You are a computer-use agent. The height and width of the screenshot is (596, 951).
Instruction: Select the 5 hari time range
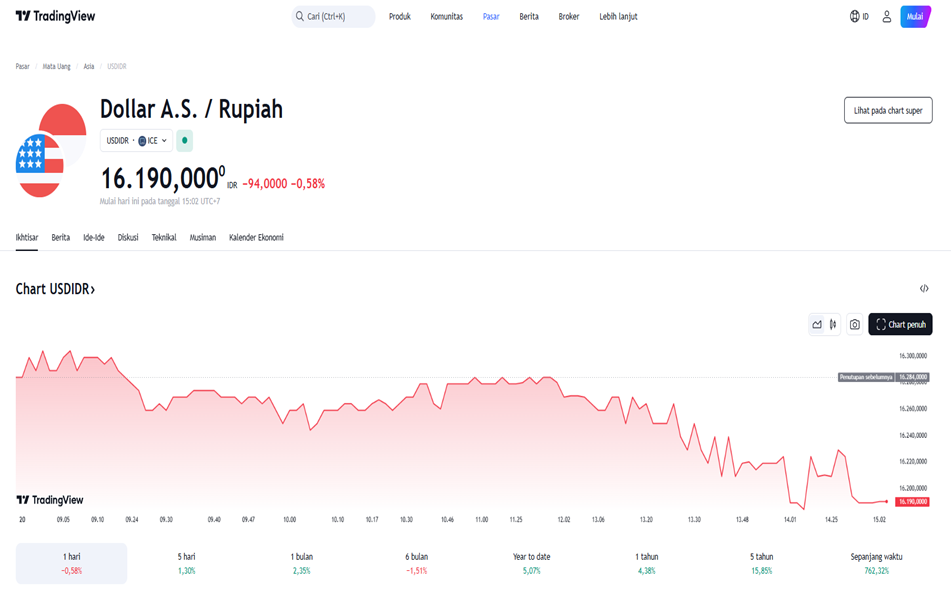click(186, 563)
